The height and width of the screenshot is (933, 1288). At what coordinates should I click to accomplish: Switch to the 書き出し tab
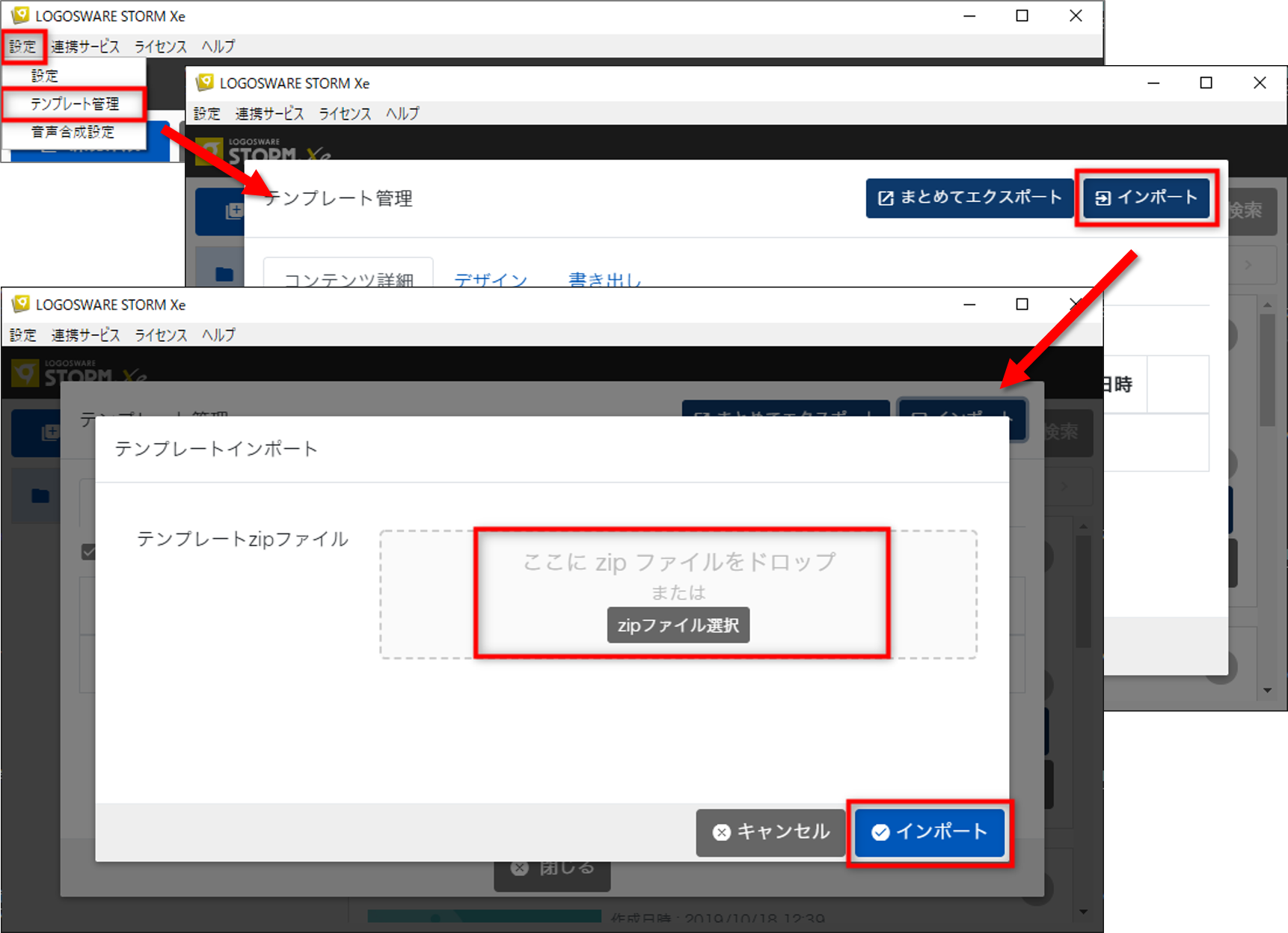coord(605,280)
